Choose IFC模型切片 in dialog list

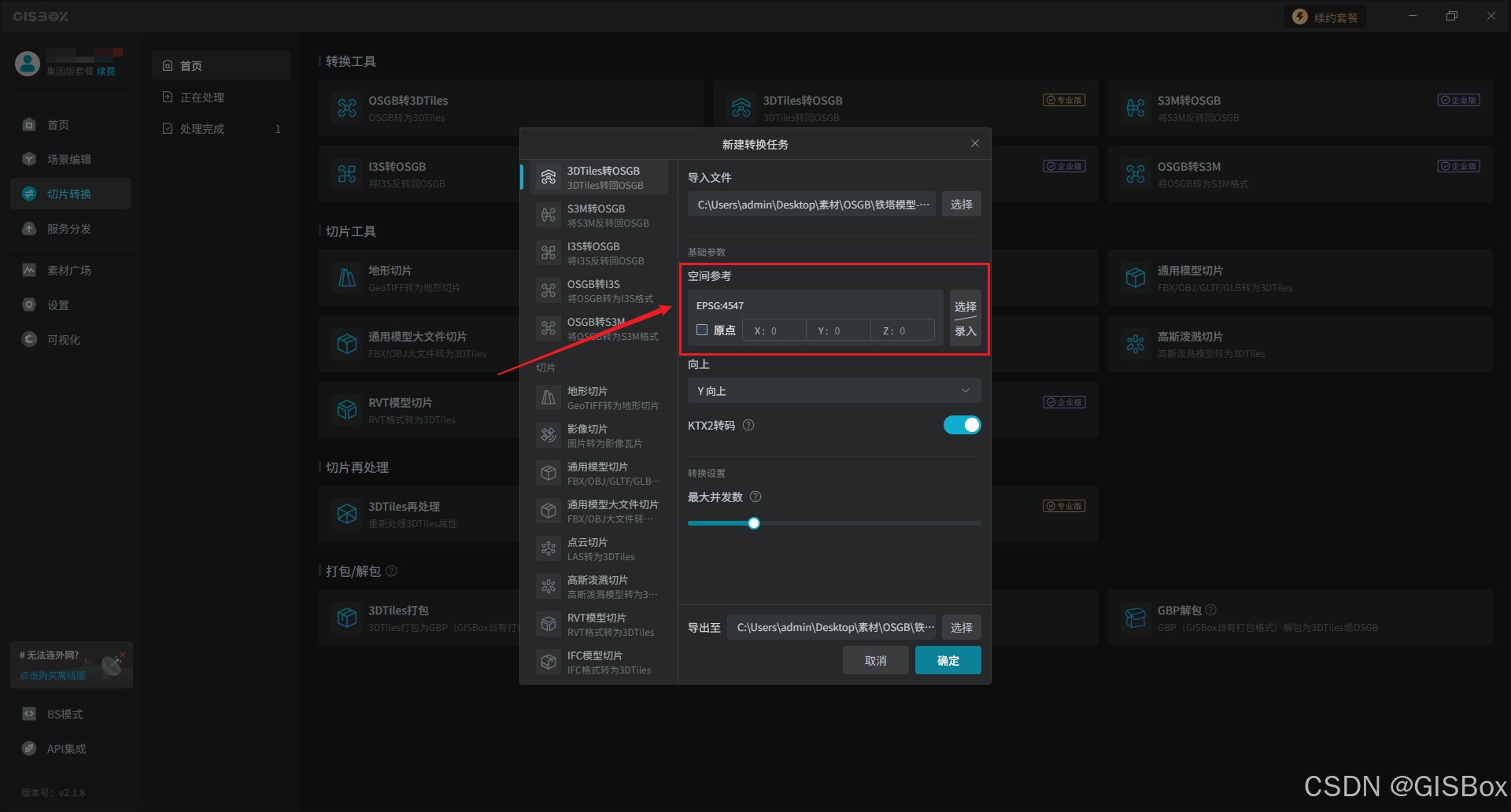click(x=599, y=663)
